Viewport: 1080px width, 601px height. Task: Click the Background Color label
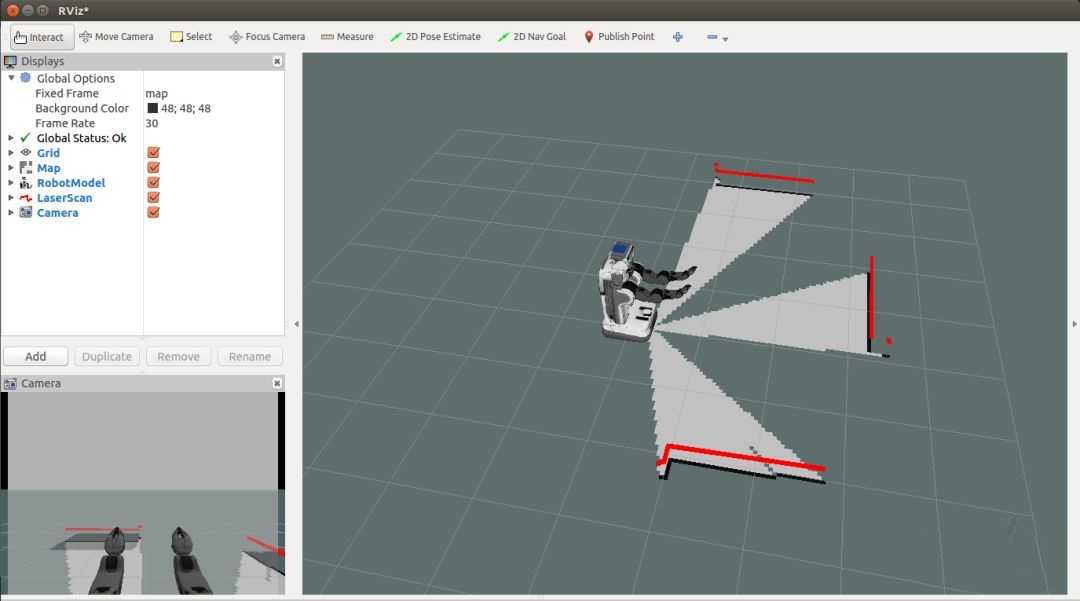click(x=82, y=108)
